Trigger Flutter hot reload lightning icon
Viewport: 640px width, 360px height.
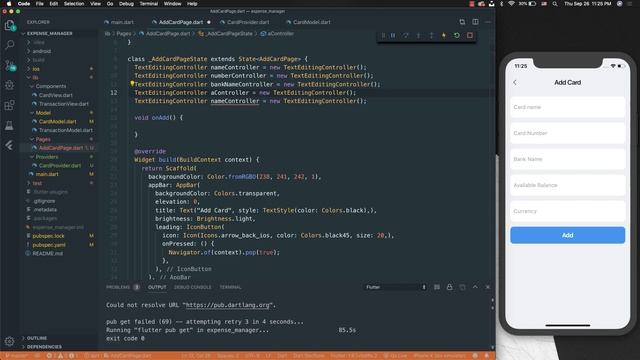coord(444,36)
